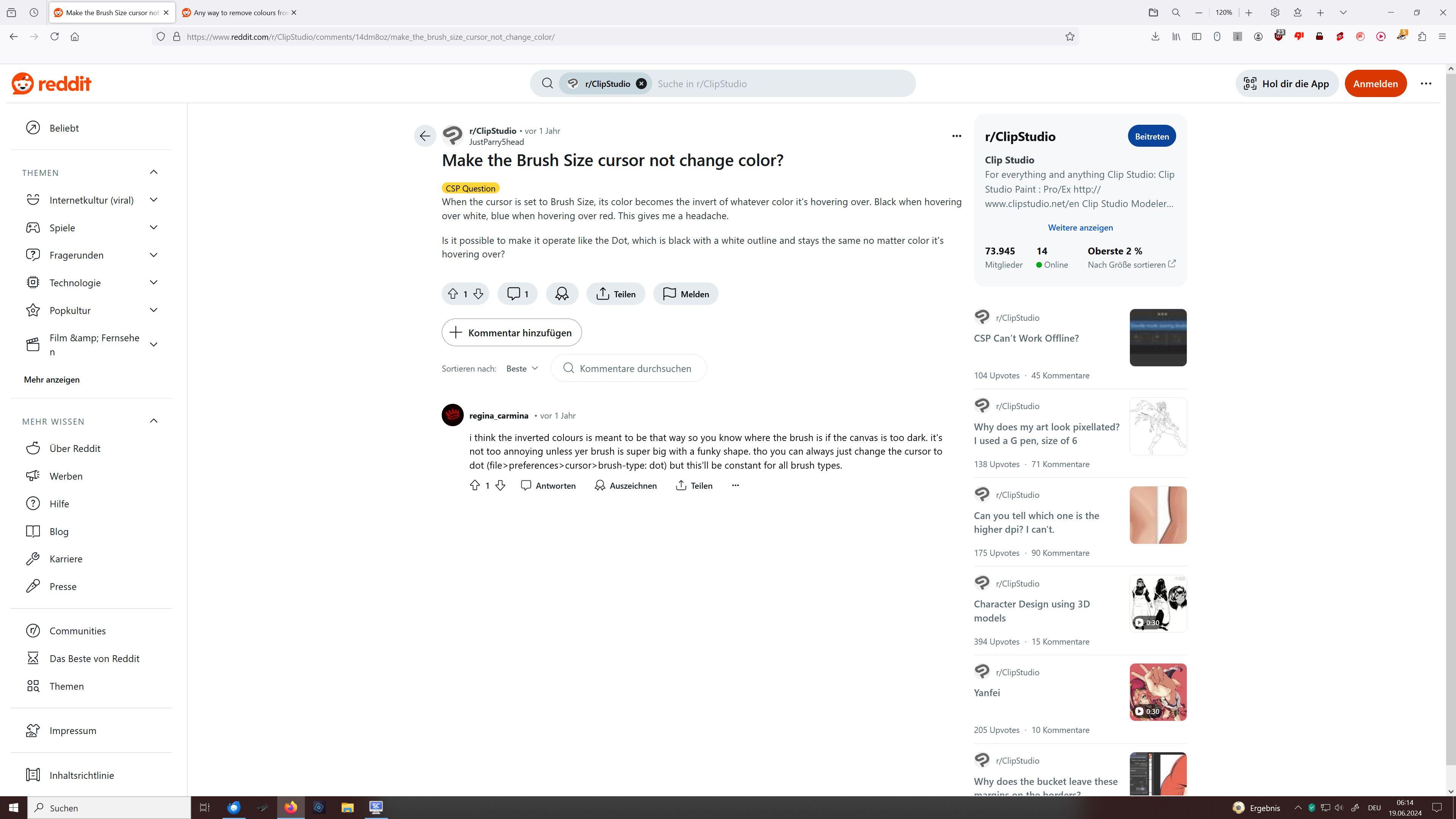Click the back arrow beside r/ClipStudio post
This screenshot has width=1456, height=819.
425,136
